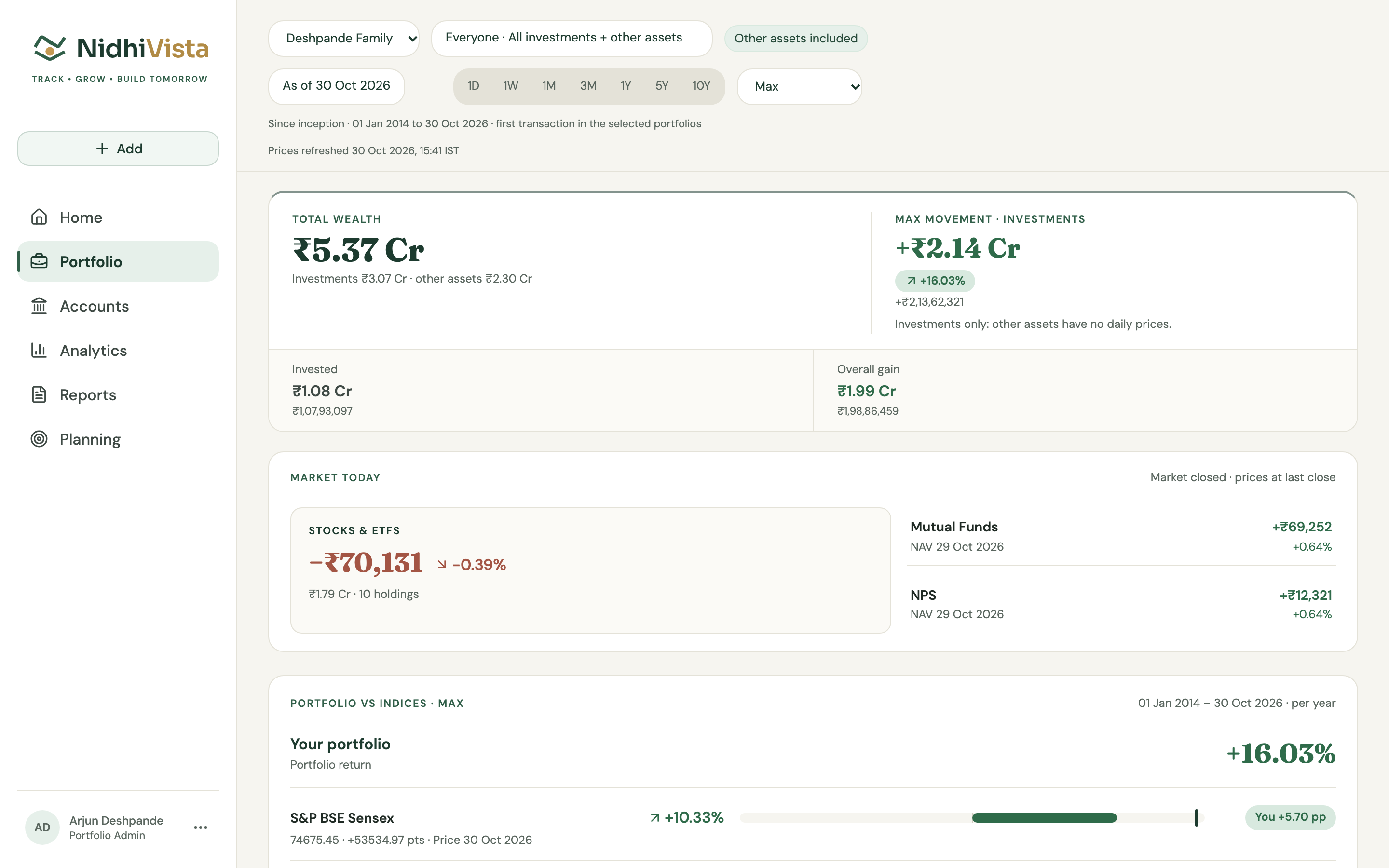
Task: Click the Overall gain ₹1.99 Cr value
Action: pyautogui.click(x=866, y=391)
